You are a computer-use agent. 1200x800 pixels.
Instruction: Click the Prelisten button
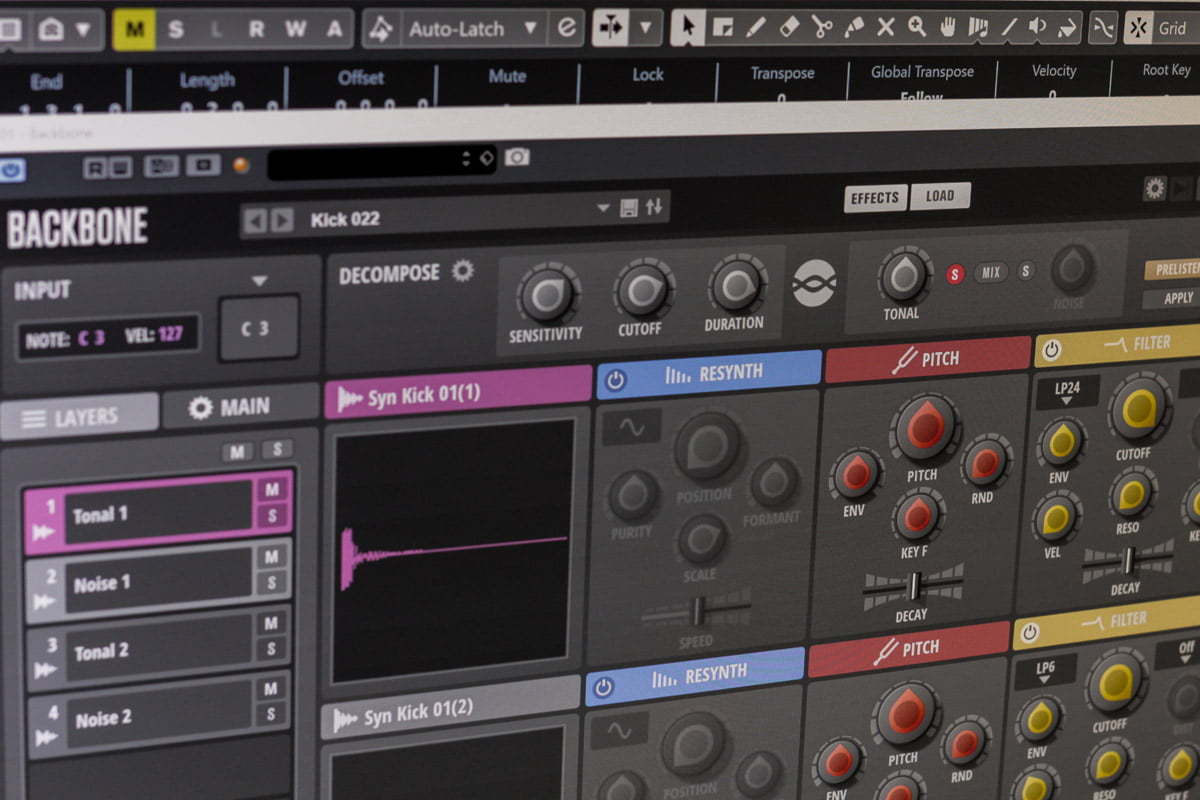[x=1172, y=269]
